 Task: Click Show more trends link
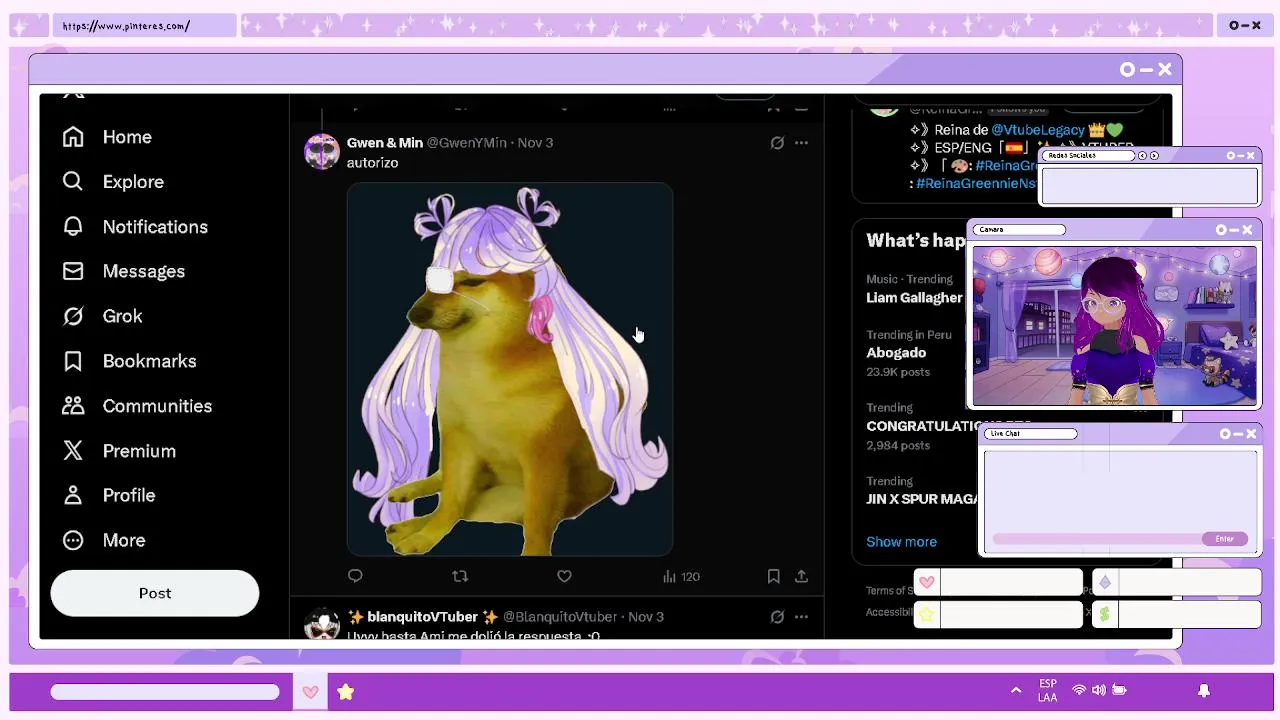click(x=901, y=542)
